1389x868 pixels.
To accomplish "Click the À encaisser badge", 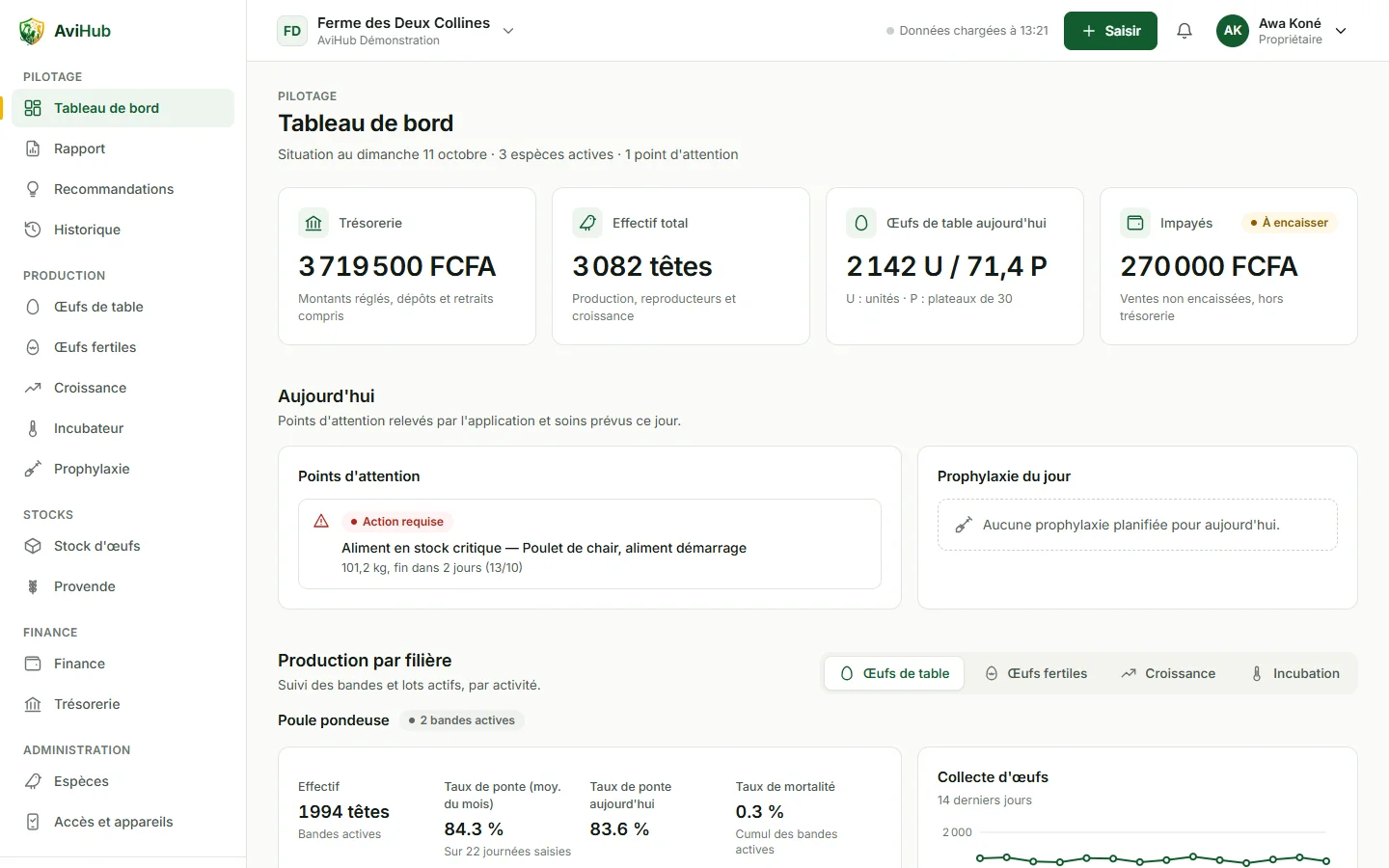I will pyautogui.click(x=1289, y=223).
